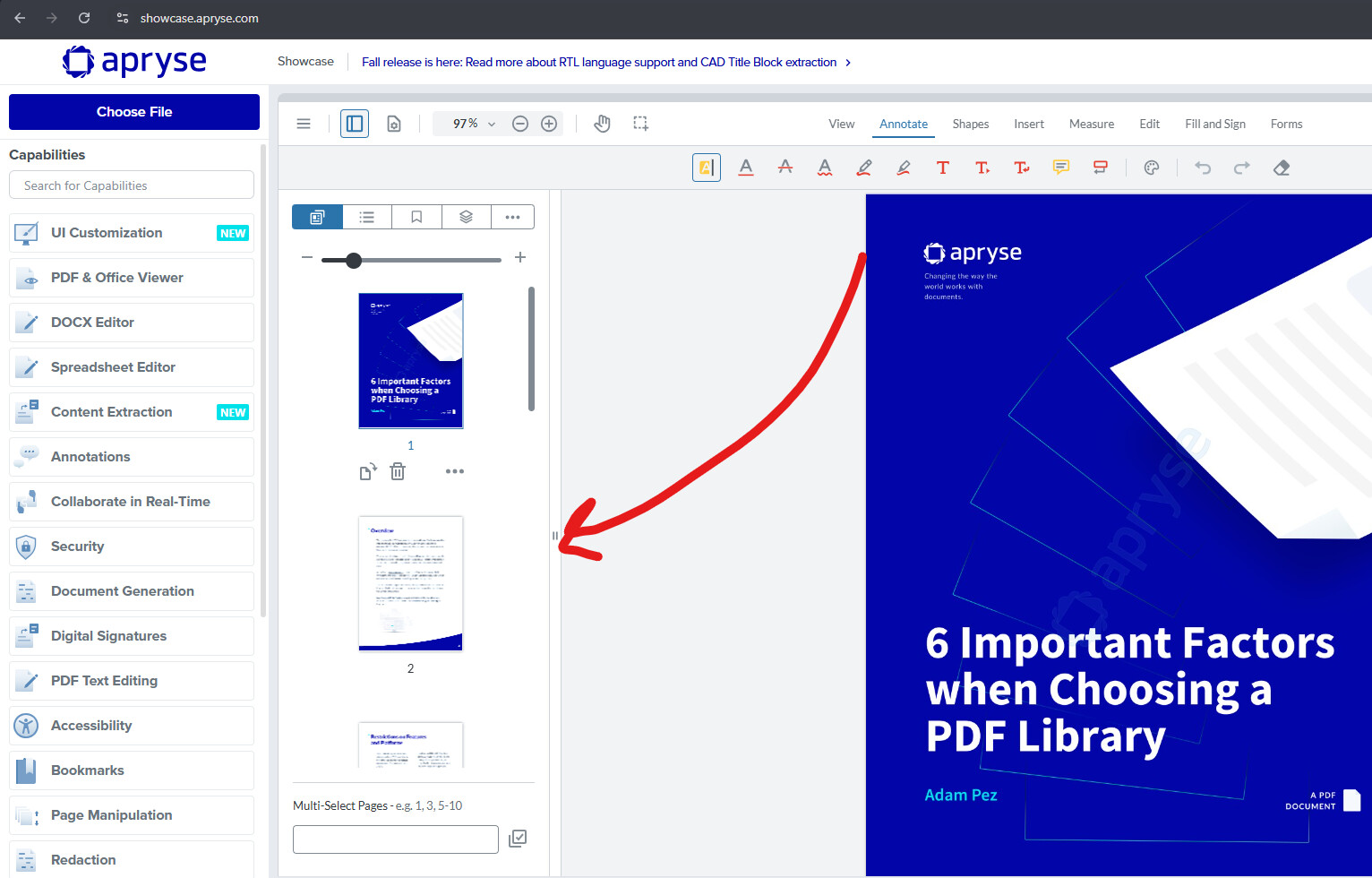The width and height of the screenshot is (1372, 878).
Task: Select the Pan hand tool
Action: 602,124
